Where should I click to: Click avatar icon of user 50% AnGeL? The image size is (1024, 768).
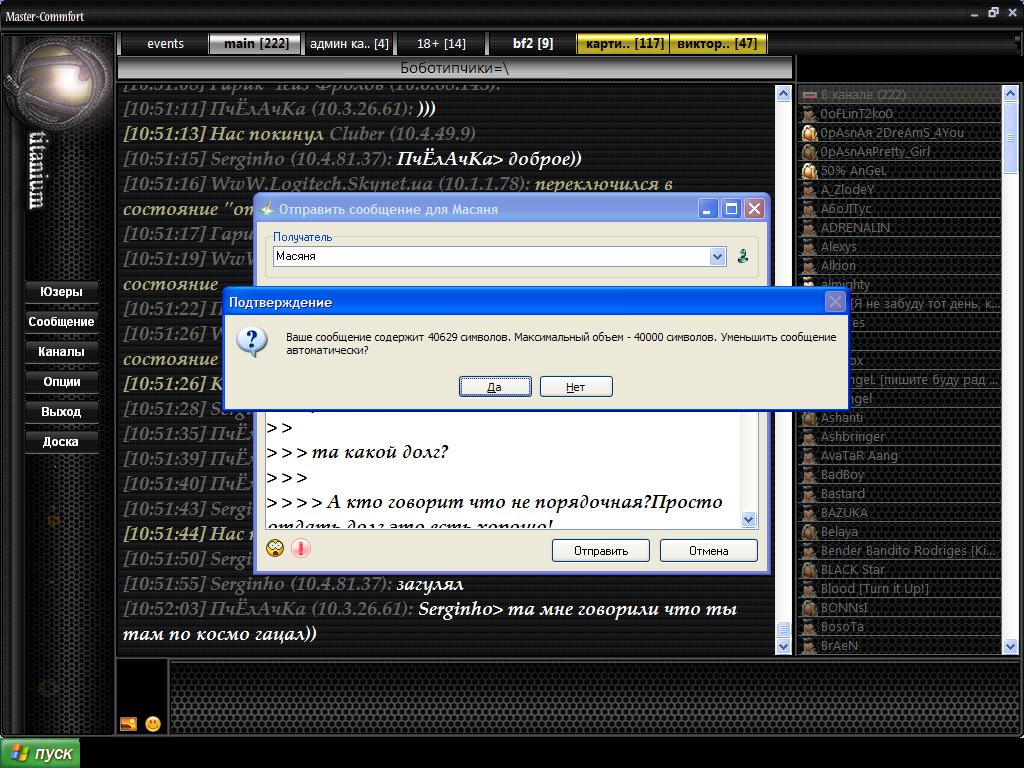pos(809,171)
